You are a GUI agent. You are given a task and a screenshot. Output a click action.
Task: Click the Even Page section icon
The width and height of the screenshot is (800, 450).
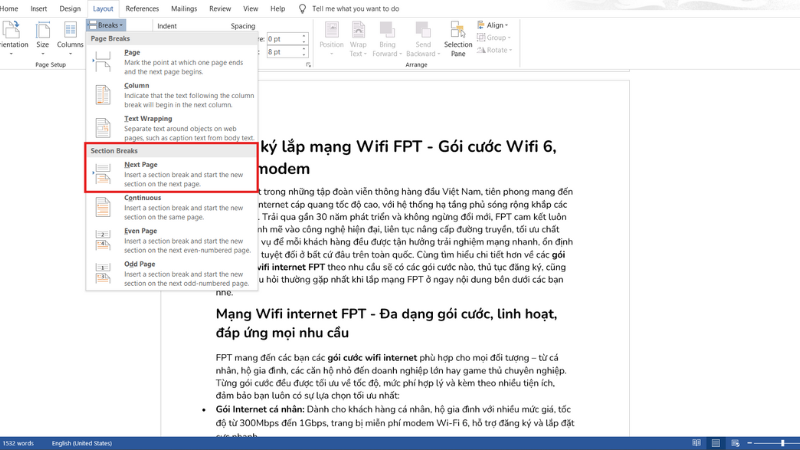coord(103,240)
